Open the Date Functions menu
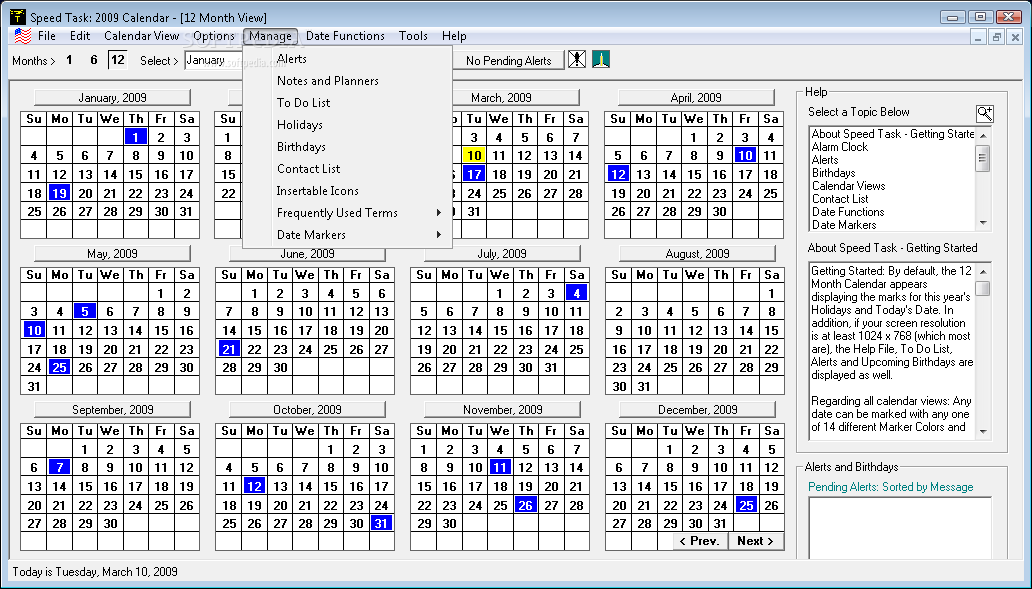The height and width of the screenshot is (589, 1032). [345, 36]
